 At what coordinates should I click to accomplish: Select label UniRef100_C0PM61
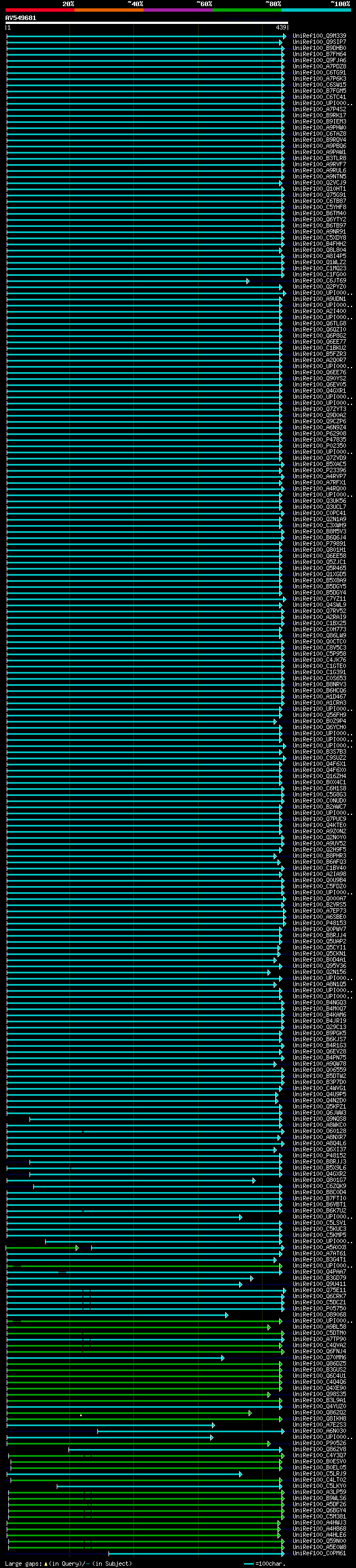coord(319,1554)
